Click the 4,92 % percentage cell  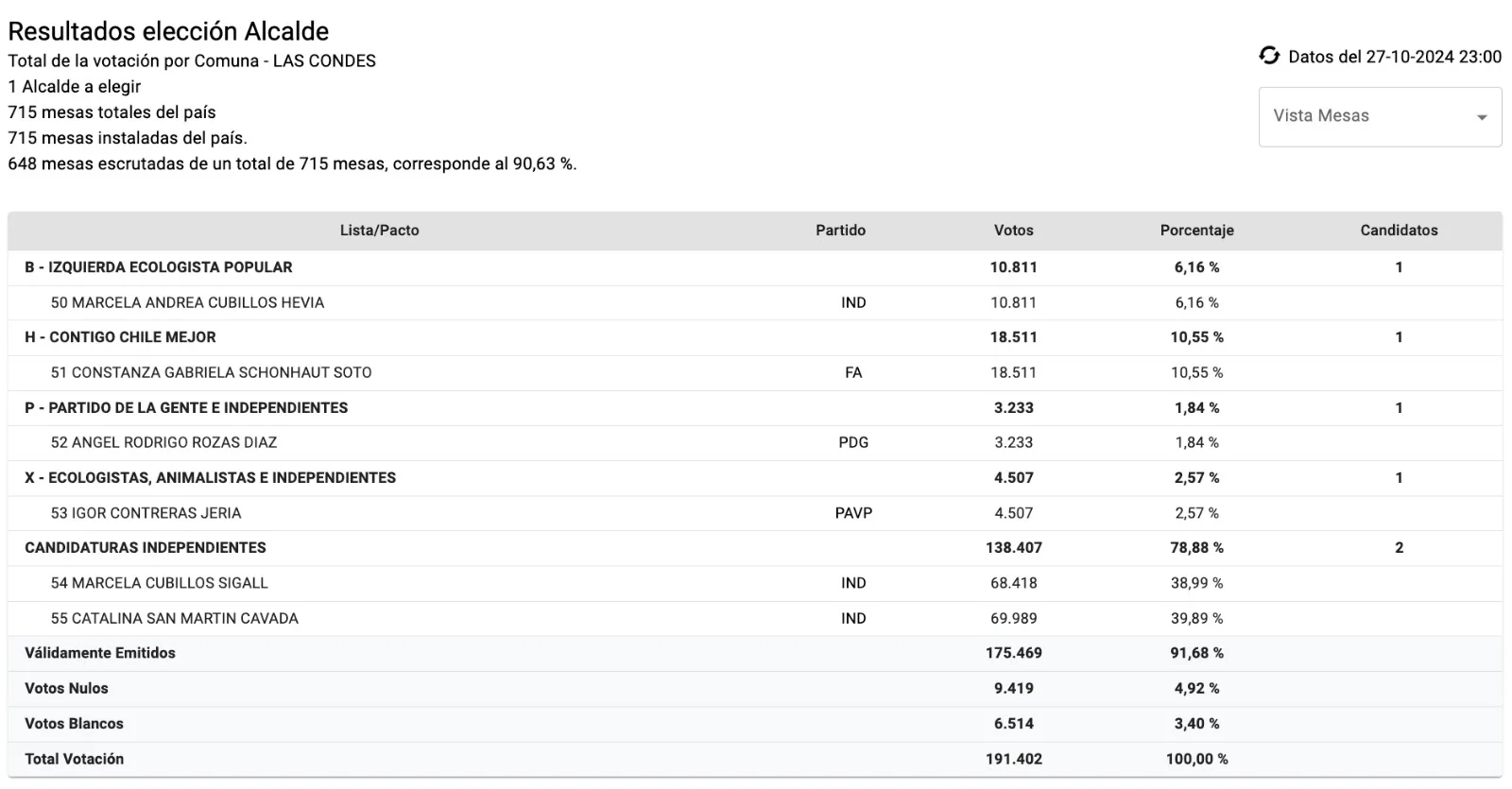tap(1196, 689)
